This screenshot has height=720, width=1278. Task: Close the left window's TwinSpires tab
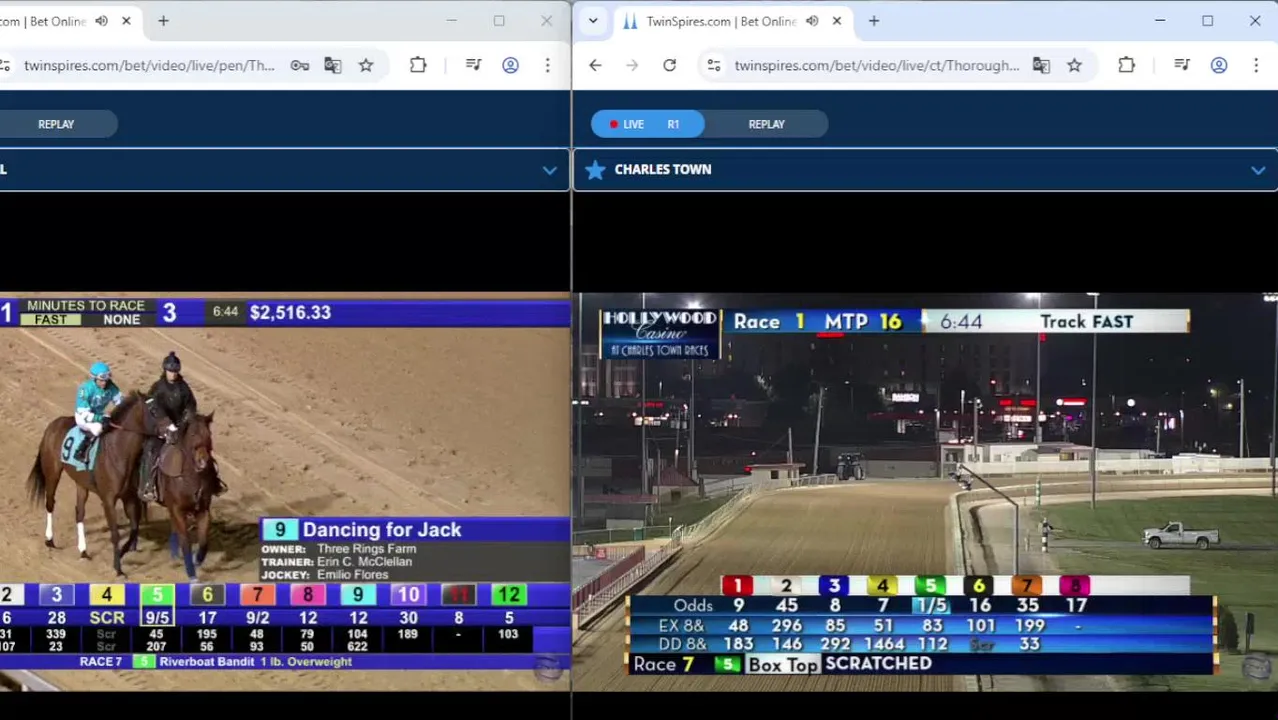[x=126, y=21]
